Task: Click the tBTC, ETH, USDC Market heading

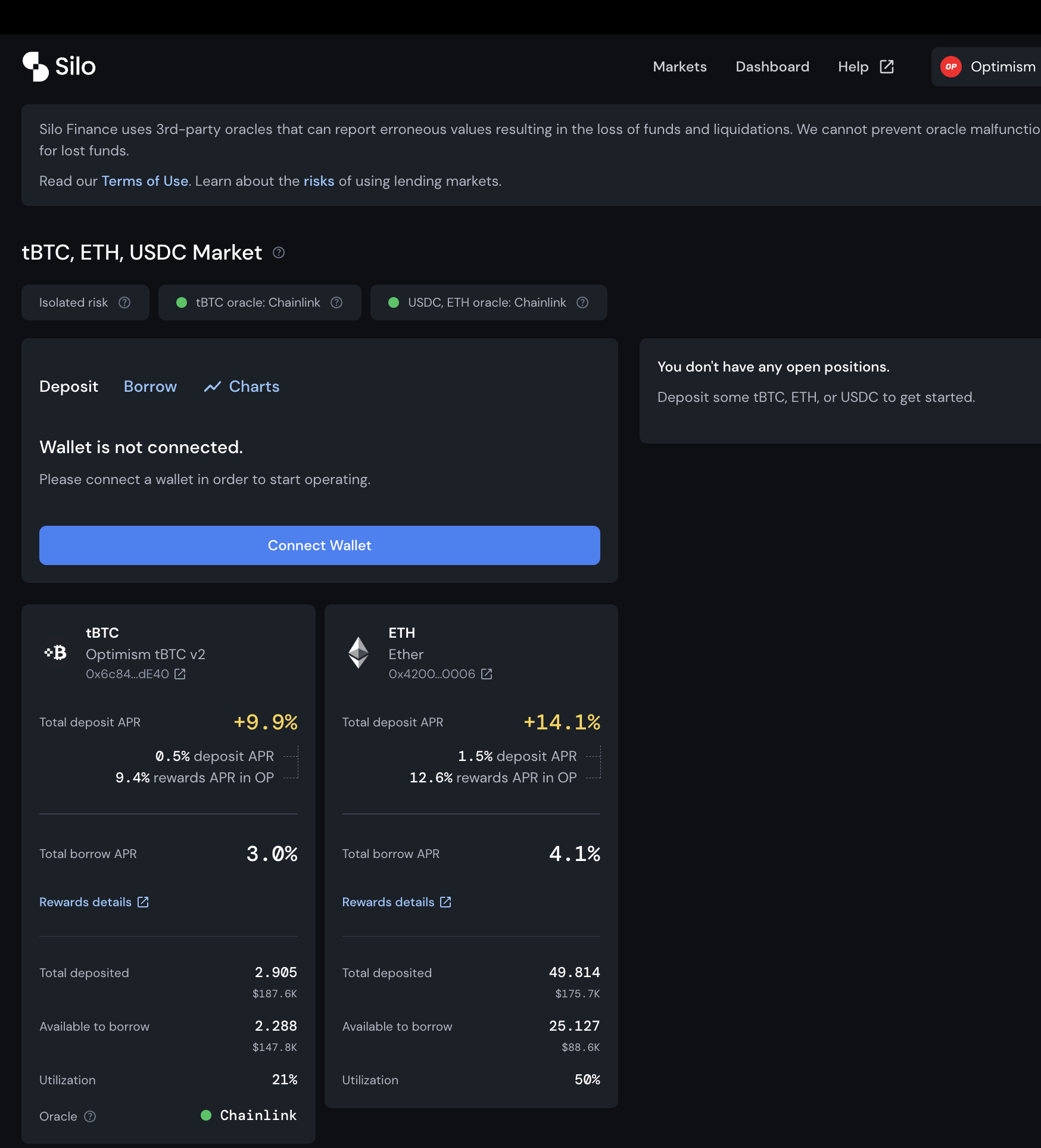Action: (x=142, y=252)
